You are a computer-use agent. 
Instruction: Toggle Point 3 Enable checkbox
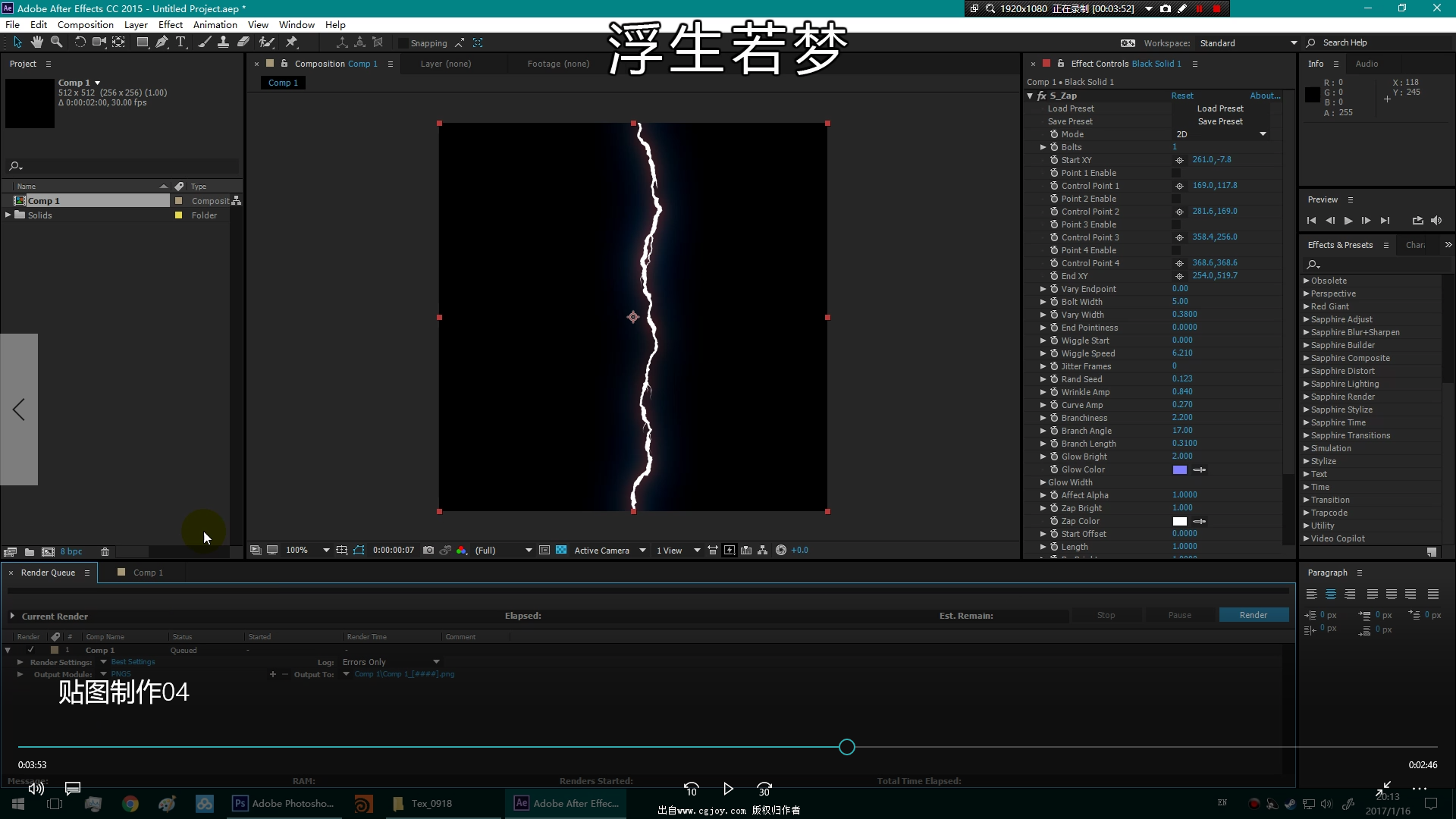pyautogui.click(x=1176, y=224)
